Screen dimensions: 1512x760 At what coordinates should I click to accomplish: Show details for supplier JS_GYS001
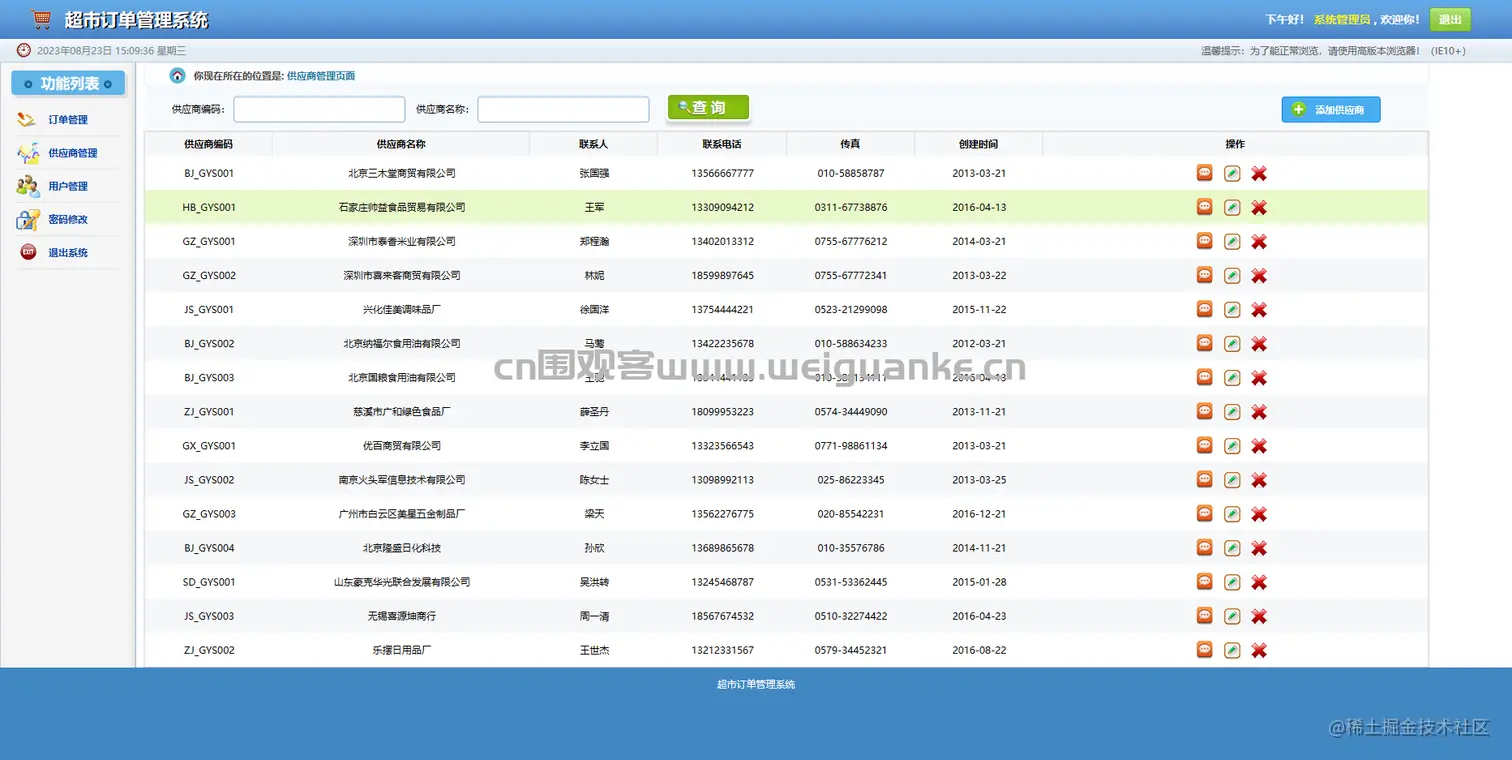pyautogui.click(x=1205, y=309)
